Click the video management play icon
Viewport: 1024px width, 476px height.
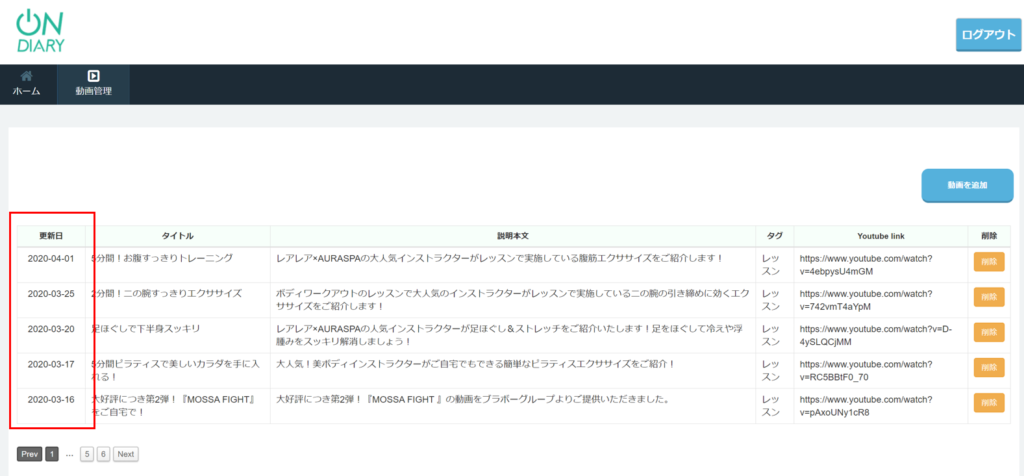[93, 76]
